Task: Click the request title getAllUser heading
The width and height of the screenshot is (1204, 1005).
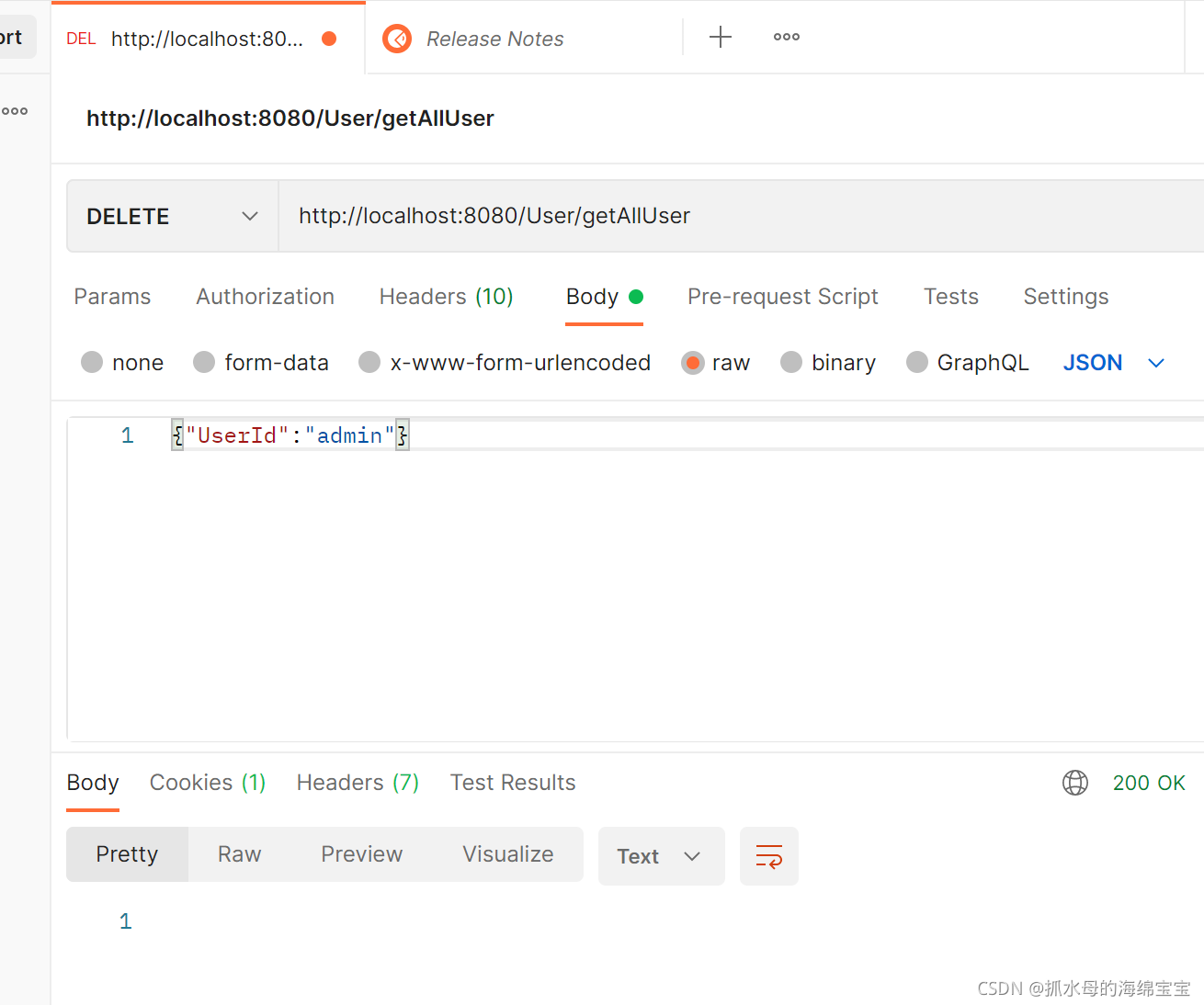Action: click(x=290, y=119)
